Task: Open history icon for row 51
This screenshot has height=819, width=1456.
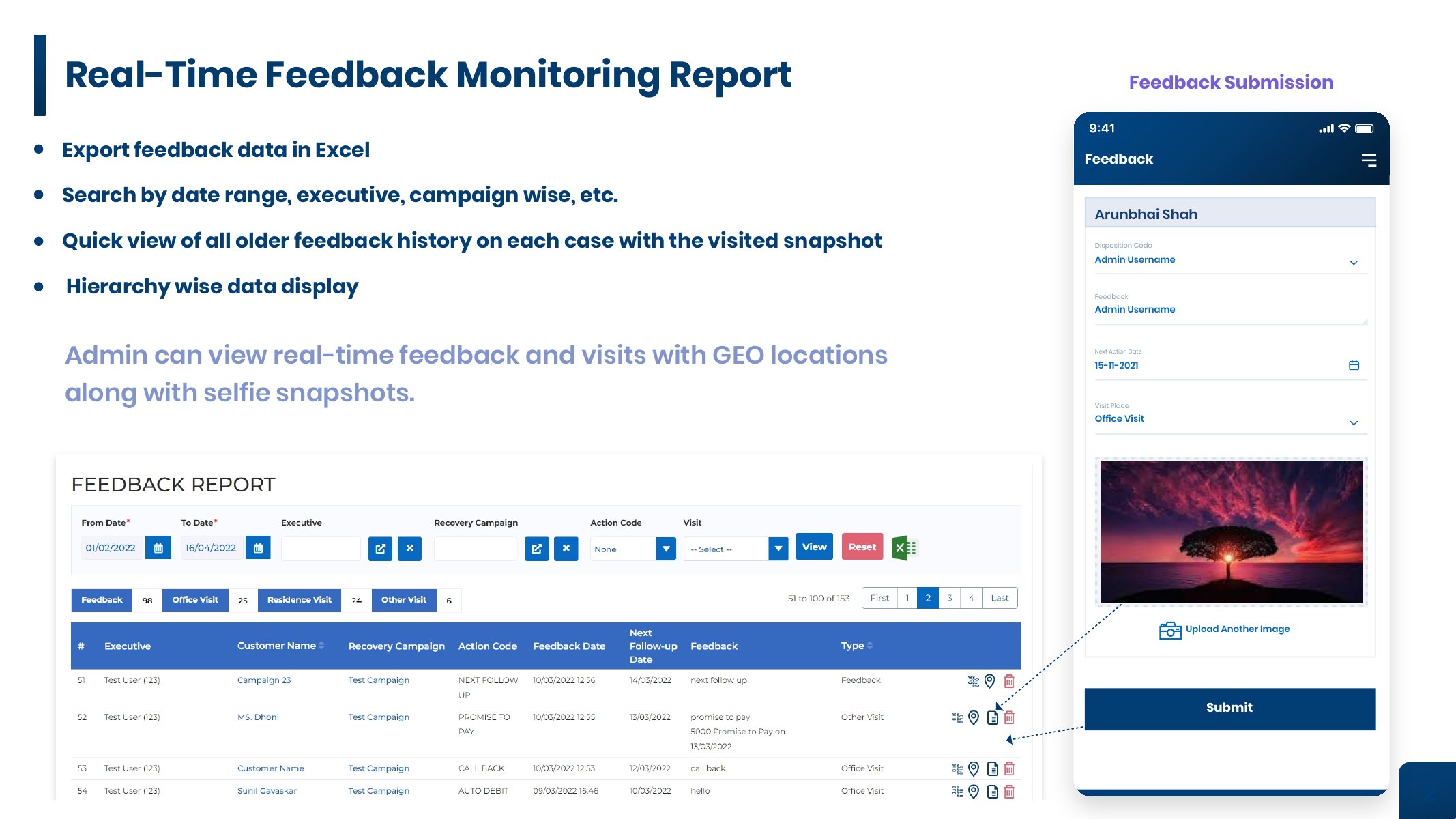Action: click(x=974, y=680)
